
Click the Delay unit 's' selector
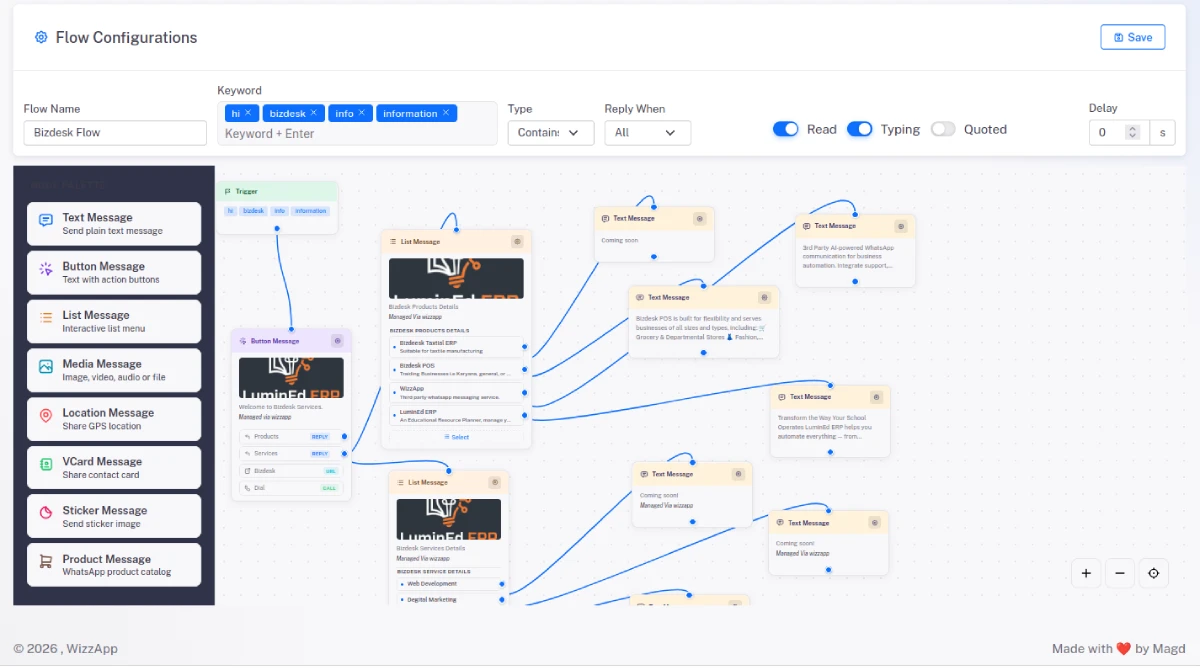(x=1162, y=132)
